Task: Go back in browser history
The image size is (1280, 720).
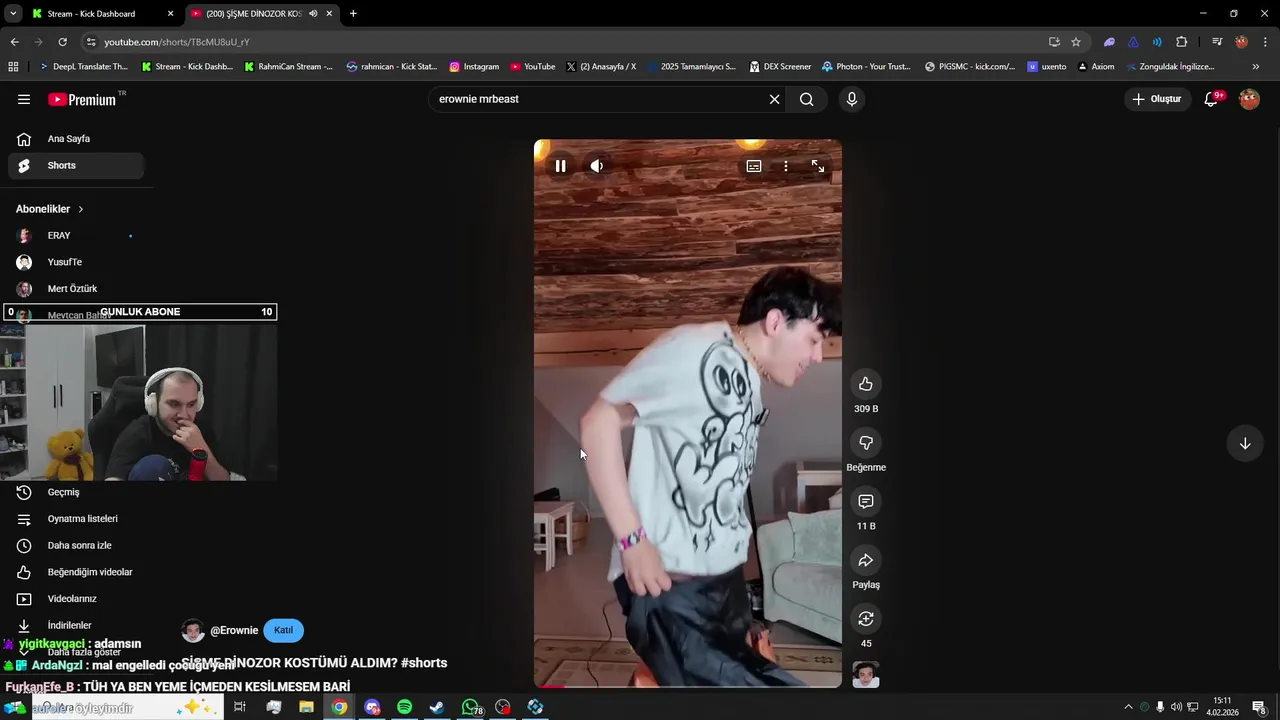Action: 14,42
